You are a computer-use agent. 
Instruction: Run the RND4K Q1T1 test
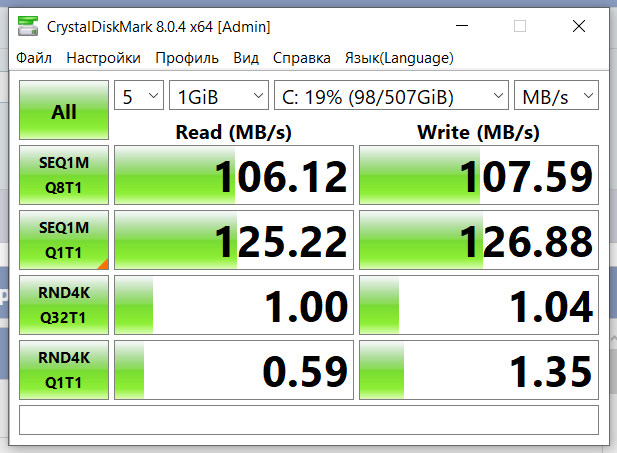(64, 370)
